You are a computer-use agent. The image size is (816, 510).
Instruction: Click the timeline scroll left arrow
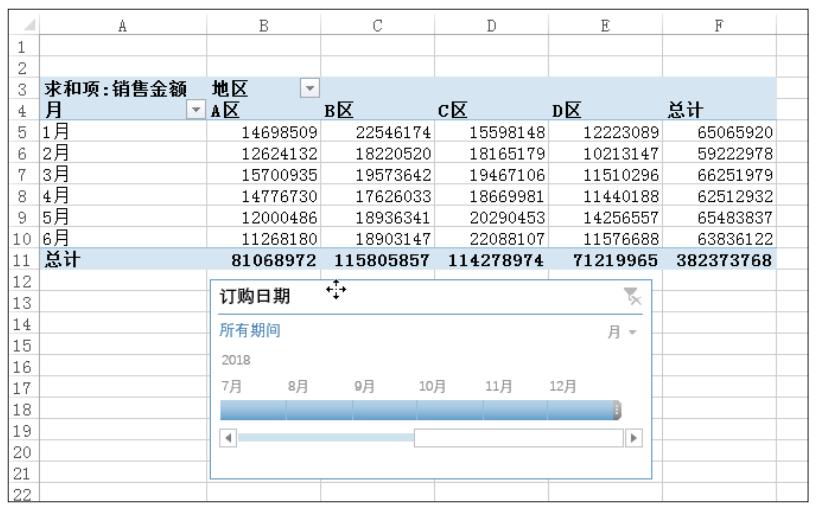pos(228,438)
